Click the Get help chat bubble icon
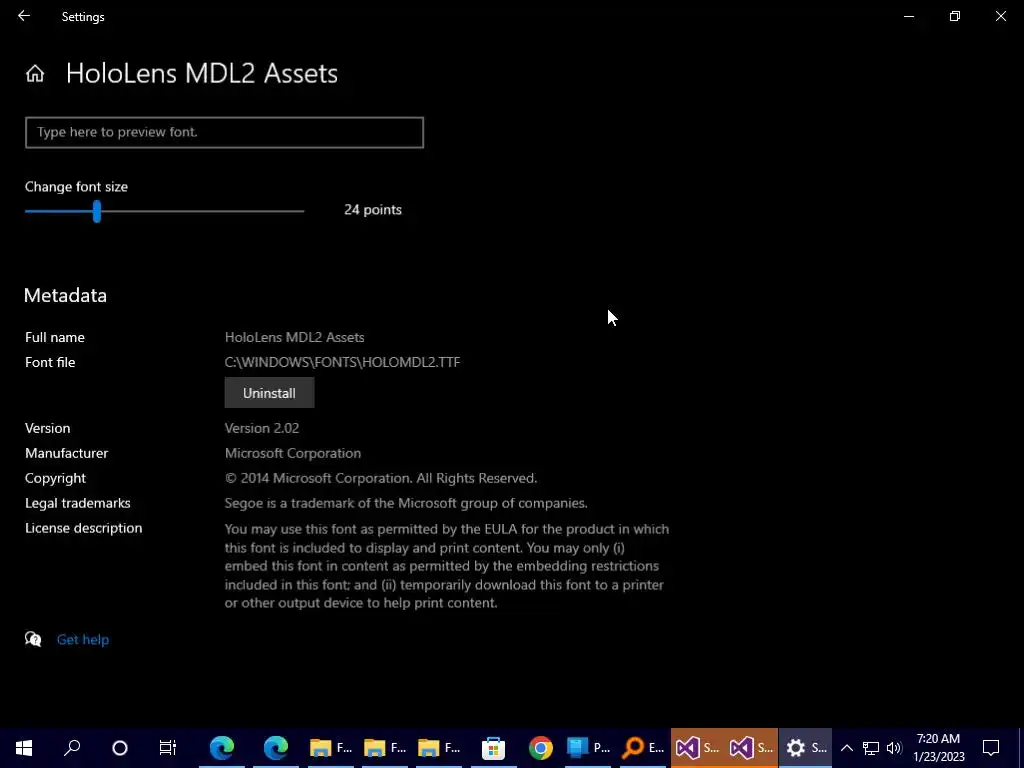 [33, 639]
